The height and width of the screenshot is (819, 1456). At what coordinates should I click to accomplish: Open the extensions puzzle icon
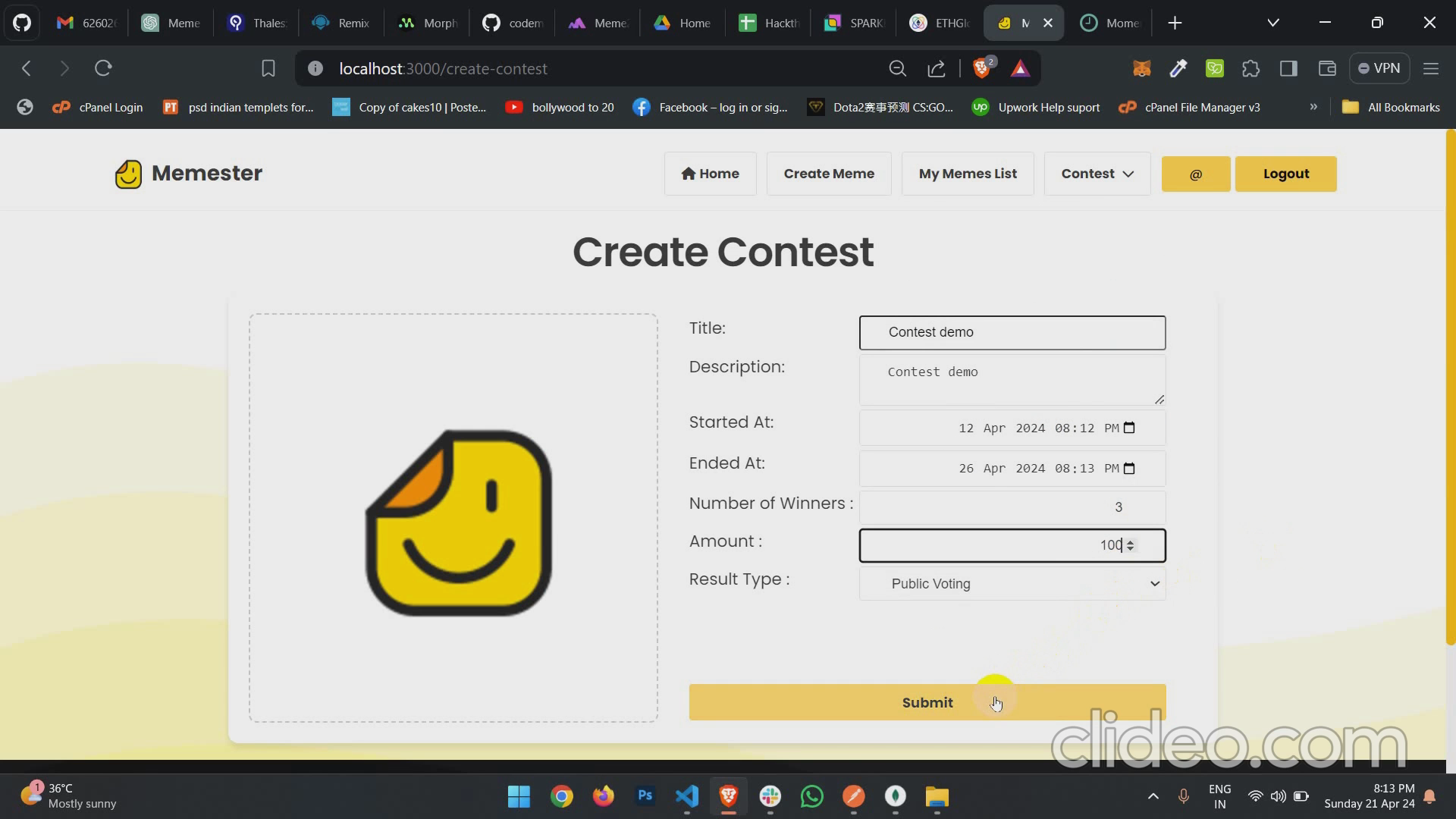(x=1250, y=68)
